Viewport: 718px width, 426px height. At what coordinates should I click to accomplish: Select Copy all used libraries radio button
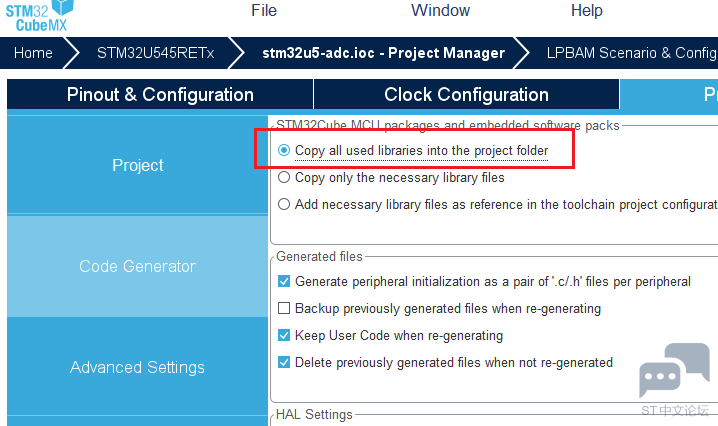284,150
